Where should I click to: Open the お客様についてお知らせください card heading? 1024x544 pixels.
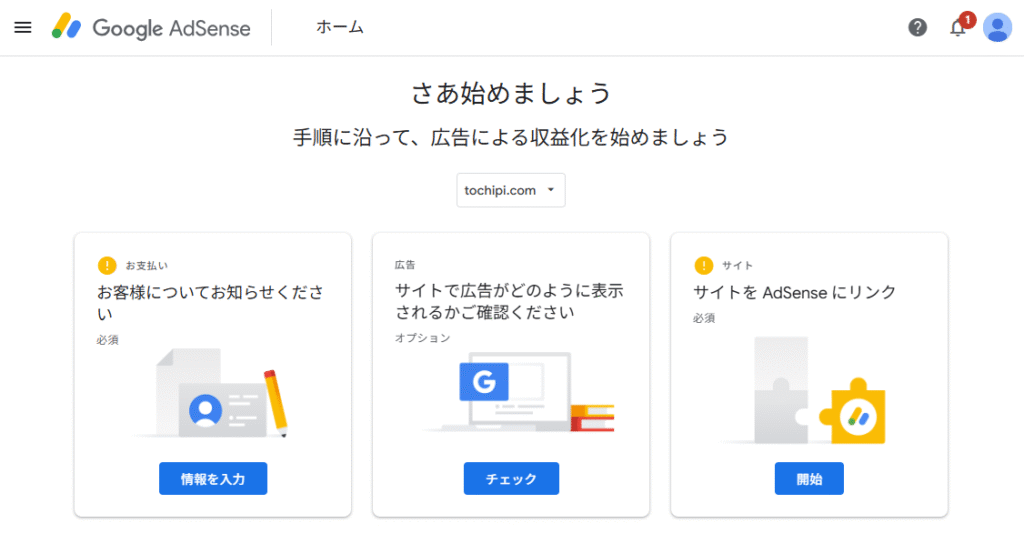point(210,302)
